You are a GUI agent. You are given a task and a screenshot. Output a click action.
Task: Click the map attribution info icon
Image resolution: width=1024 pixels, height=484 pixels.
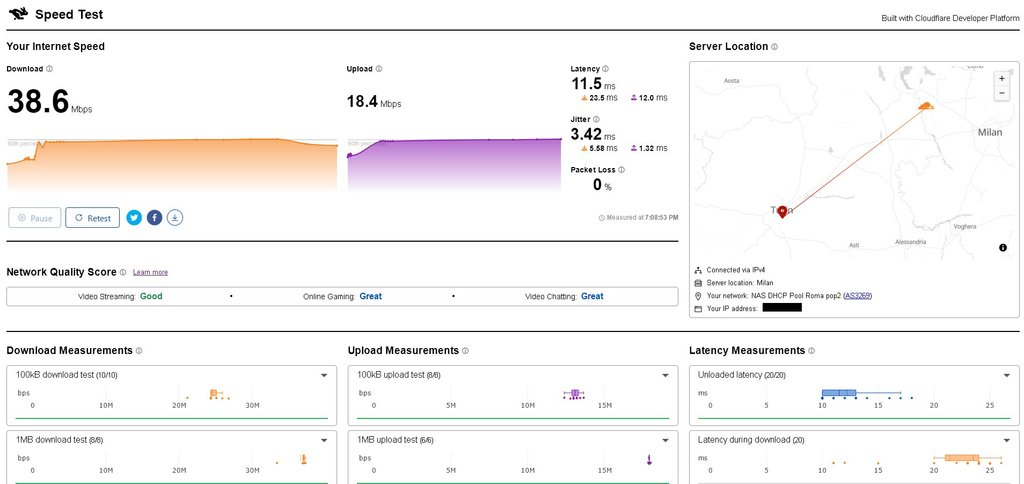[x=1002, y=247]
